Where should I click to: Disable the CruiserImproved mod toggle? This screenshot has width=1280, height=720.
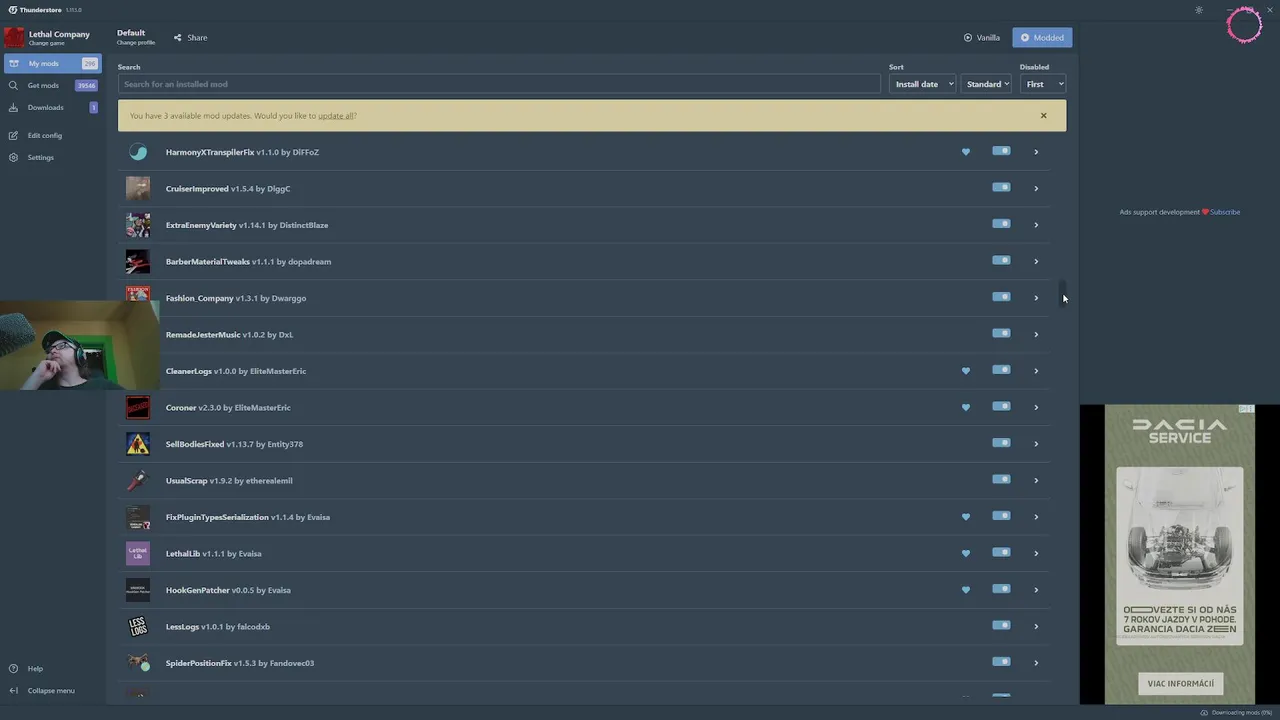pos(1001,187)
